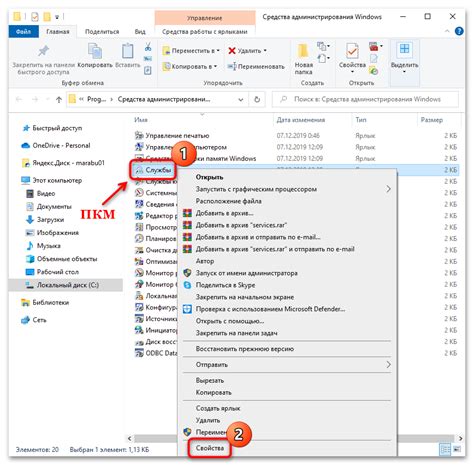Click the New folder icon
Screen dimensions: 474x465
pyautogui.click(x=303, y=51)
